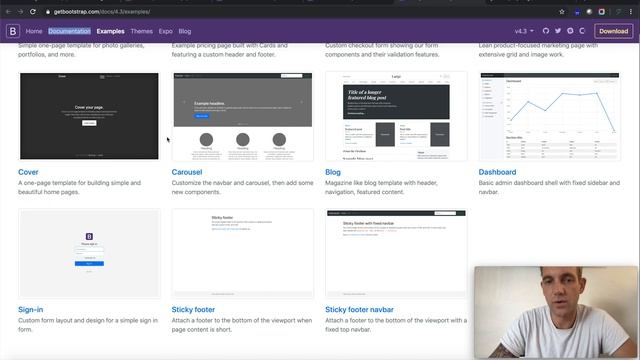Click the Blog example thumbnail
Viewport: 640px width, 360px height.
point(396,116)
